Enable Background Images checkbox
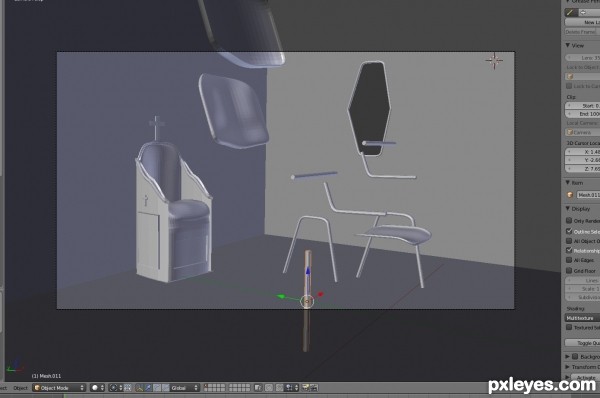This screenshot has height=398, width=600. [575, 357]
